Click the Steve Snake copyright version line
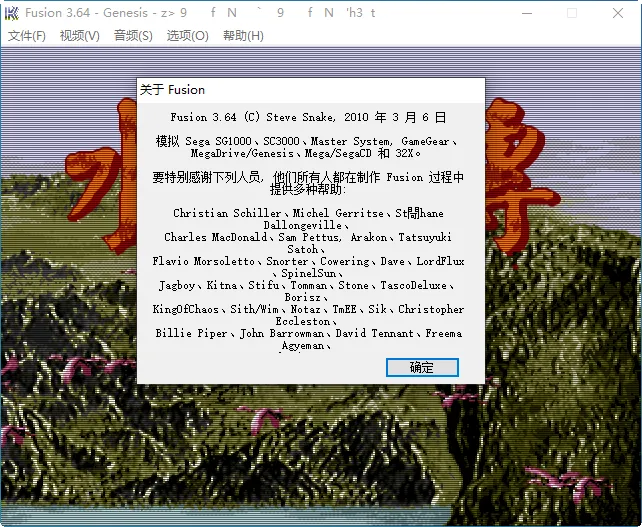The width and height of the screenshot is (642, 527). pos(308,117)
